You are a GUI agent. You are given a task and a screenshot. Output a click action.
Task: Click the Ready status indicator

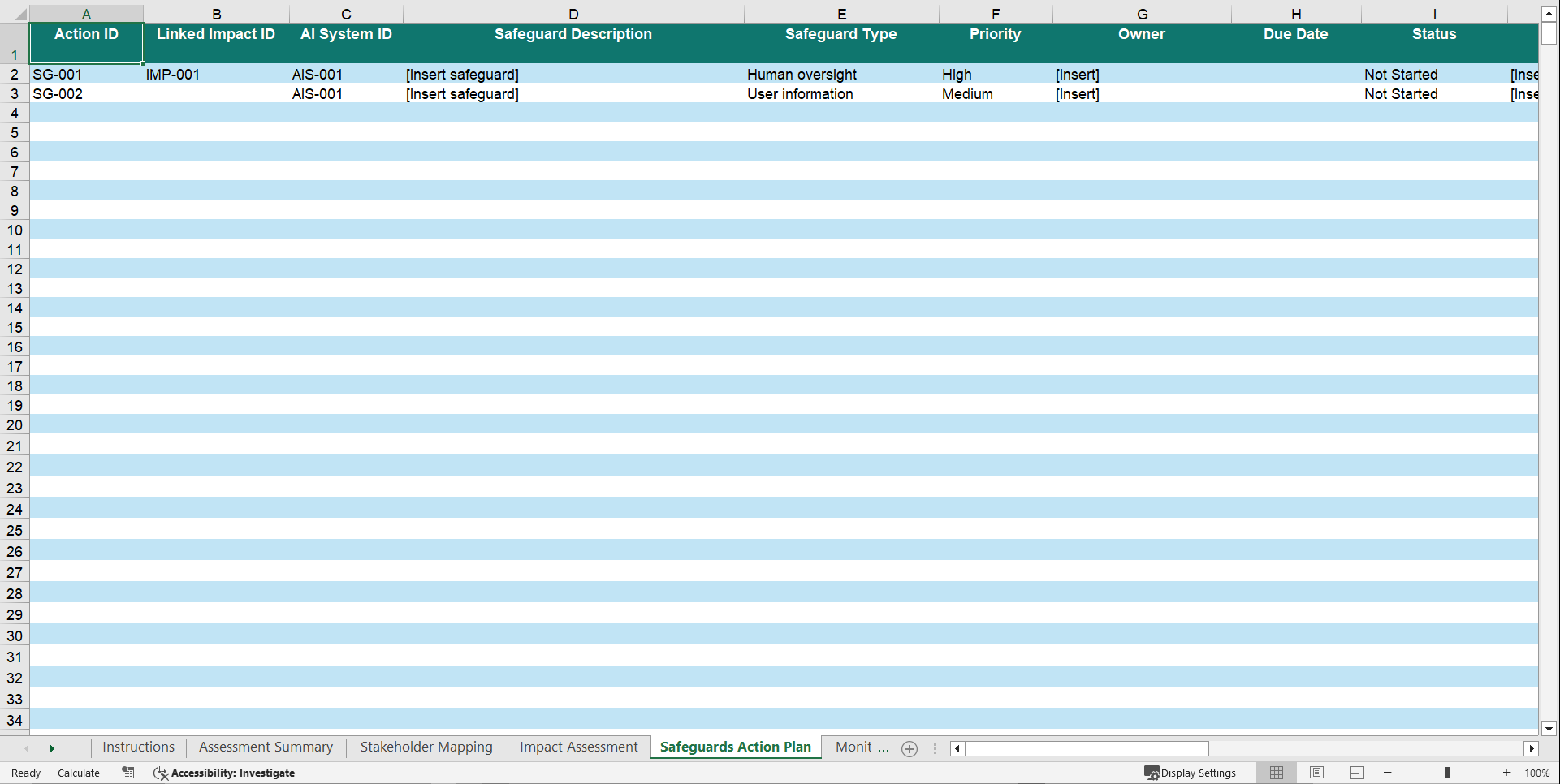point(26,773)
